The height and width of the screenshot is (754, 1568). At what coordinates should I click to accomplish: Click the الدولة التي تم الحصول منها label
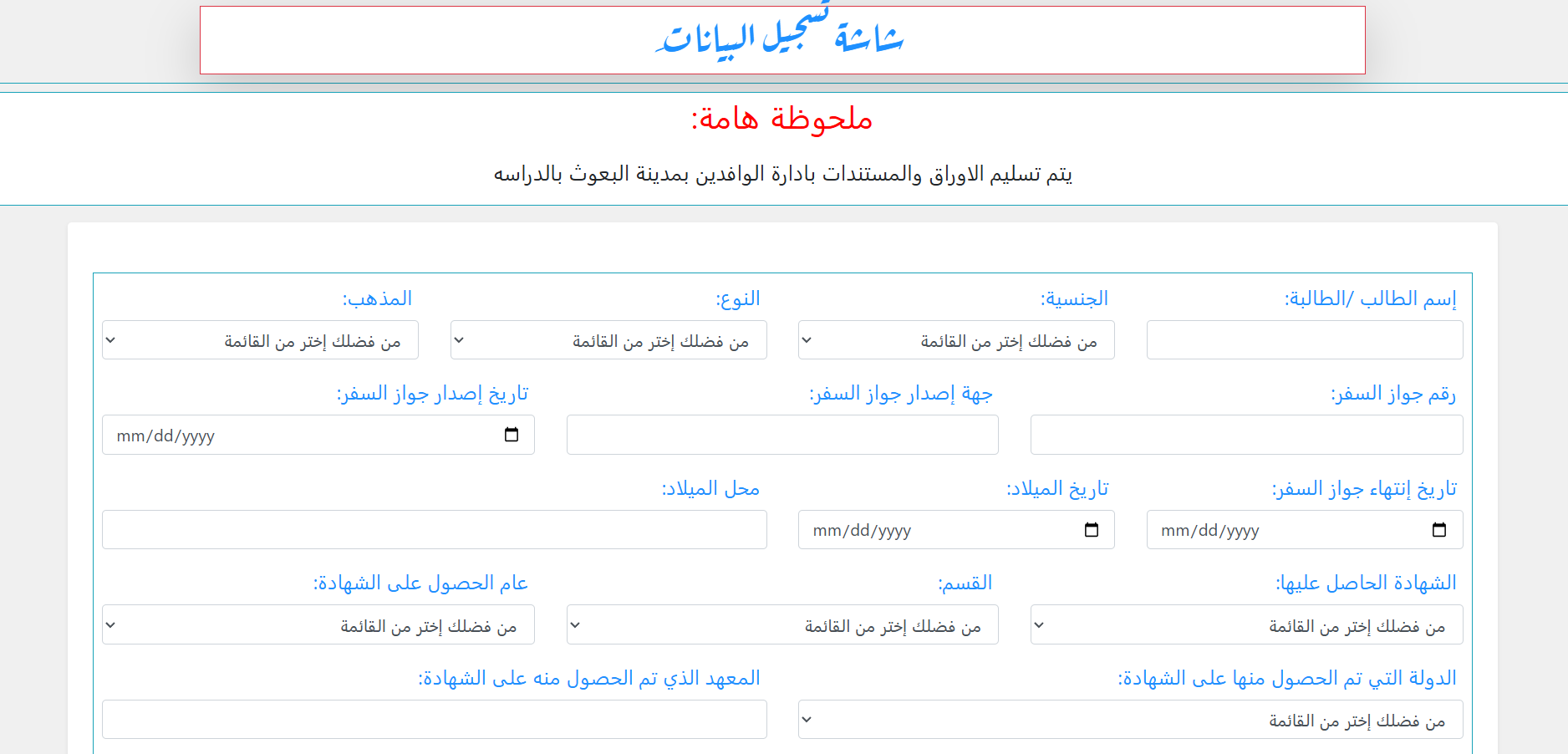pyautogui.click(x=1287, y=678)
